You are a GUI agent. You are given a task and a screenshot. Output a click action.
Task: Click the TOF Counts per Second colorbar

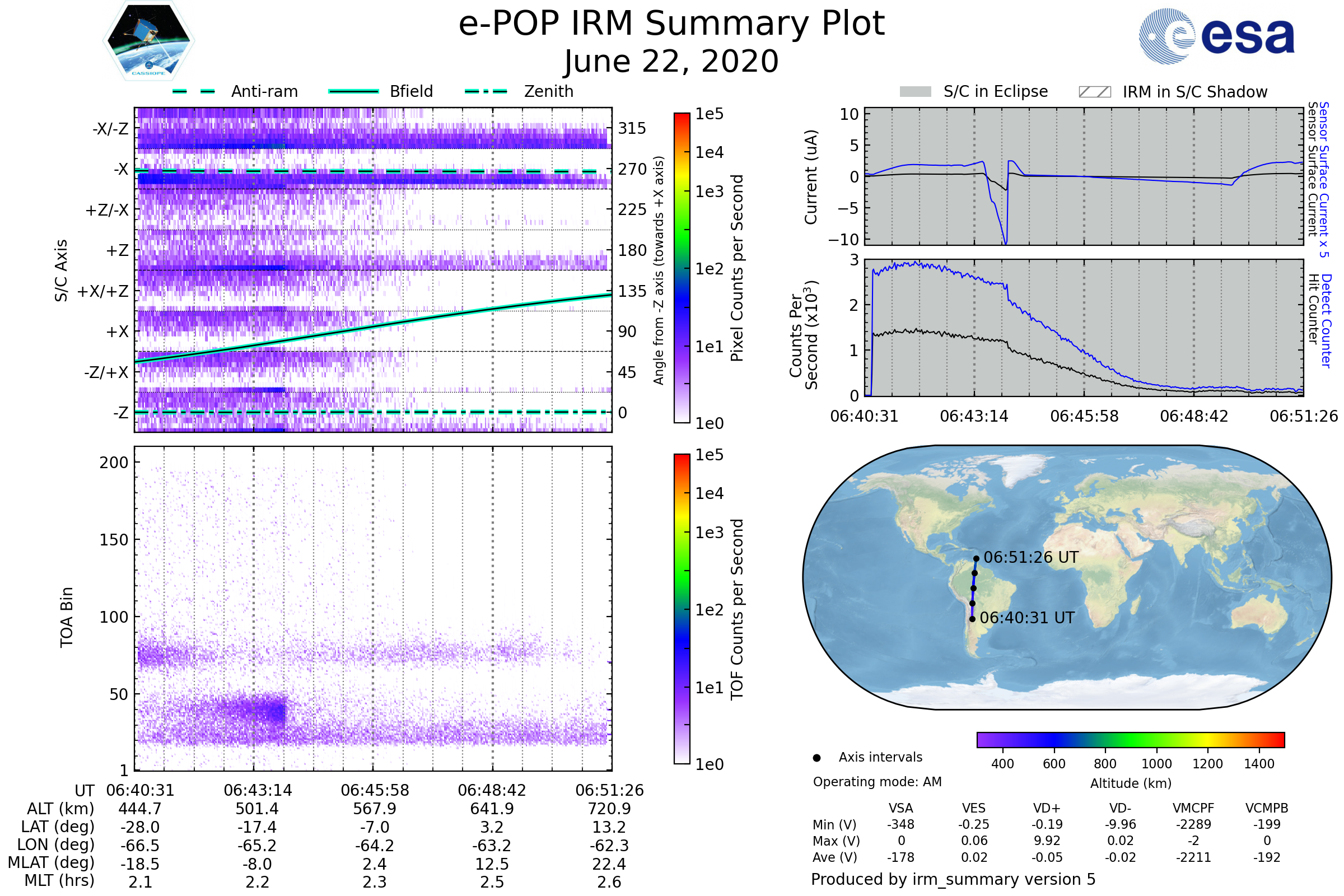[x=682, y=609]
